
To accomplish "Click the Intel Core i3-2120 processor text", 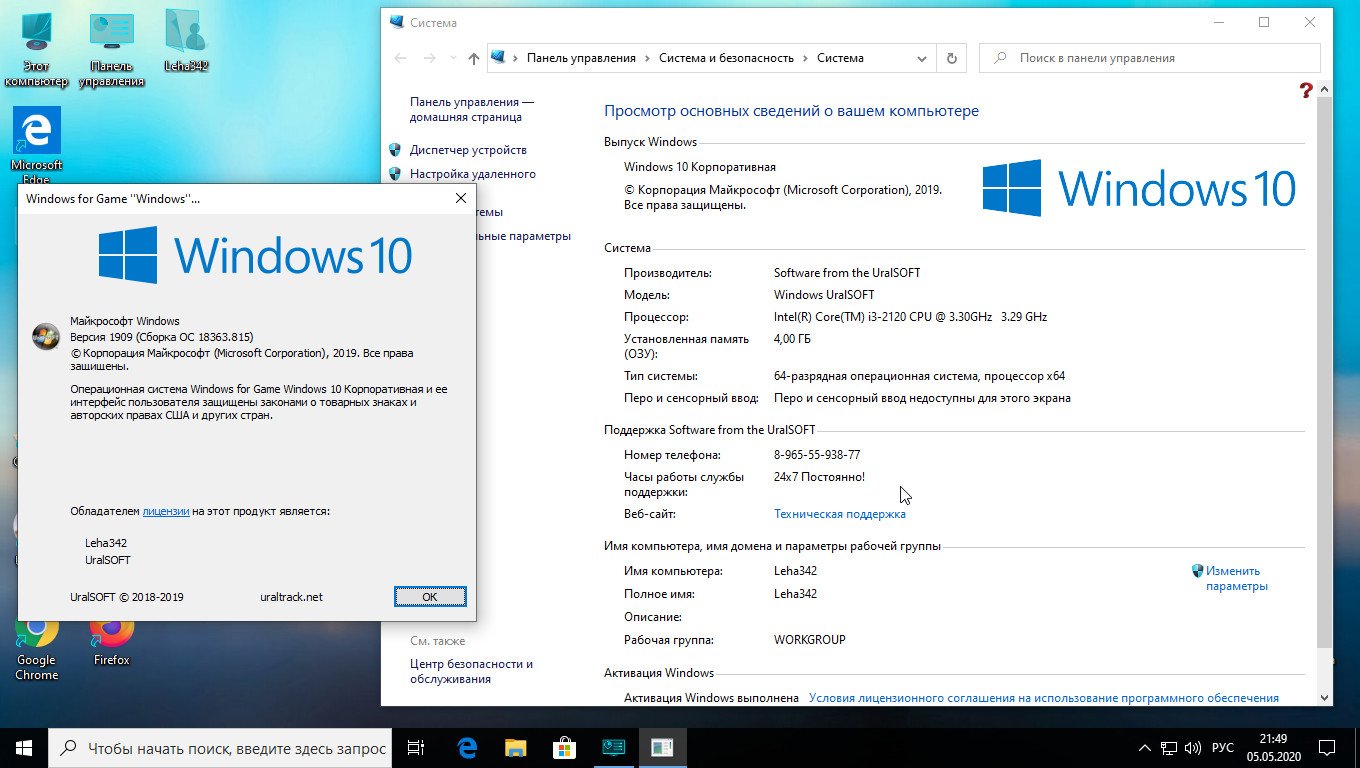I will [x=910, y=317].
